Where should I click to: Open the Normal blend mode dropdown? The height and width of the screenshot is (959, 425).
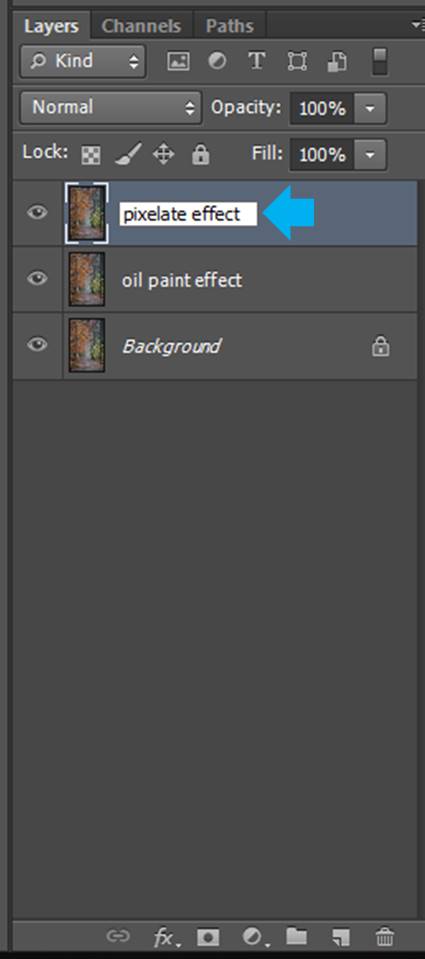[x=111, y=108]
